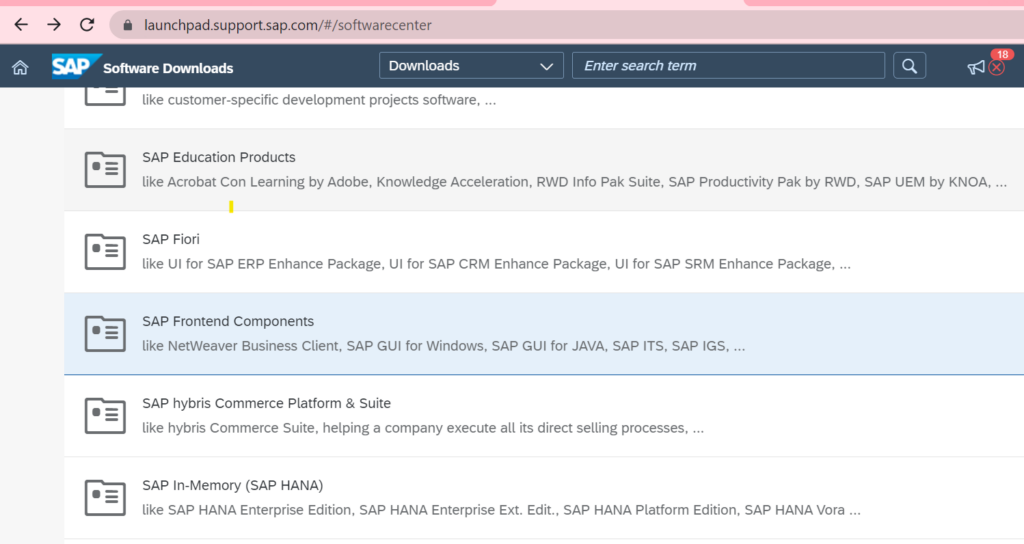Viewport: 1024px width, 544px height.
Task: Click the Software Downloads title
Action: point(168,68)
